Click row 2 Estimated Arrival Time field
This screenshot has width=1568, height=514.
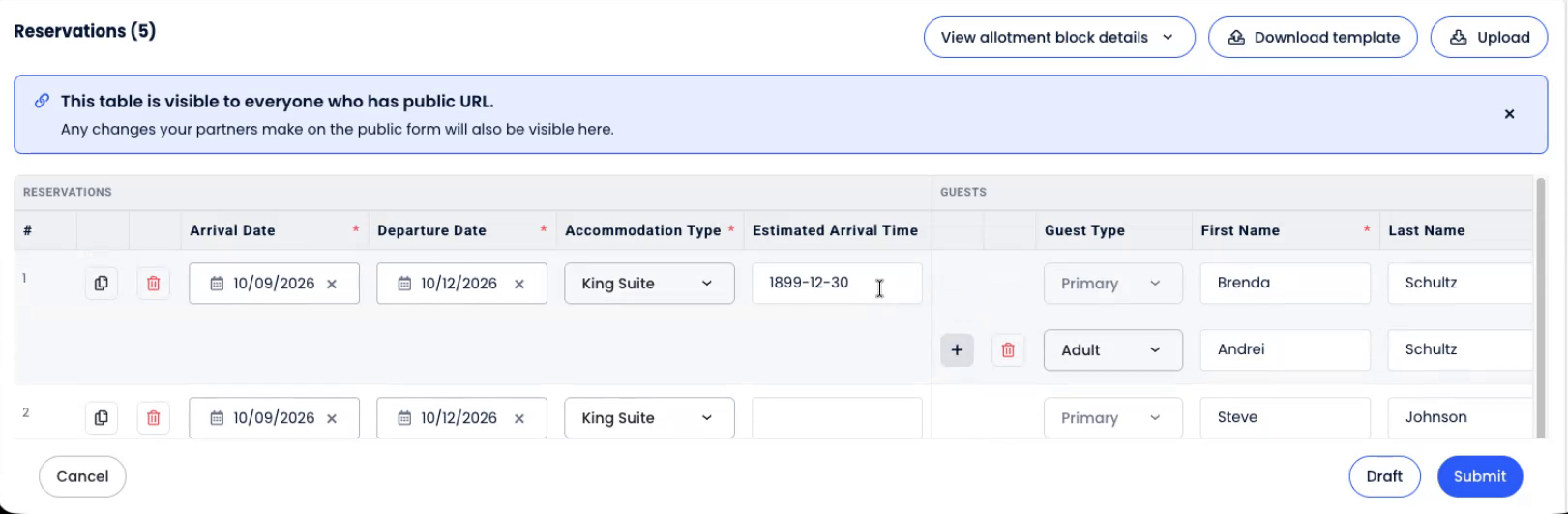click(837, 418)
